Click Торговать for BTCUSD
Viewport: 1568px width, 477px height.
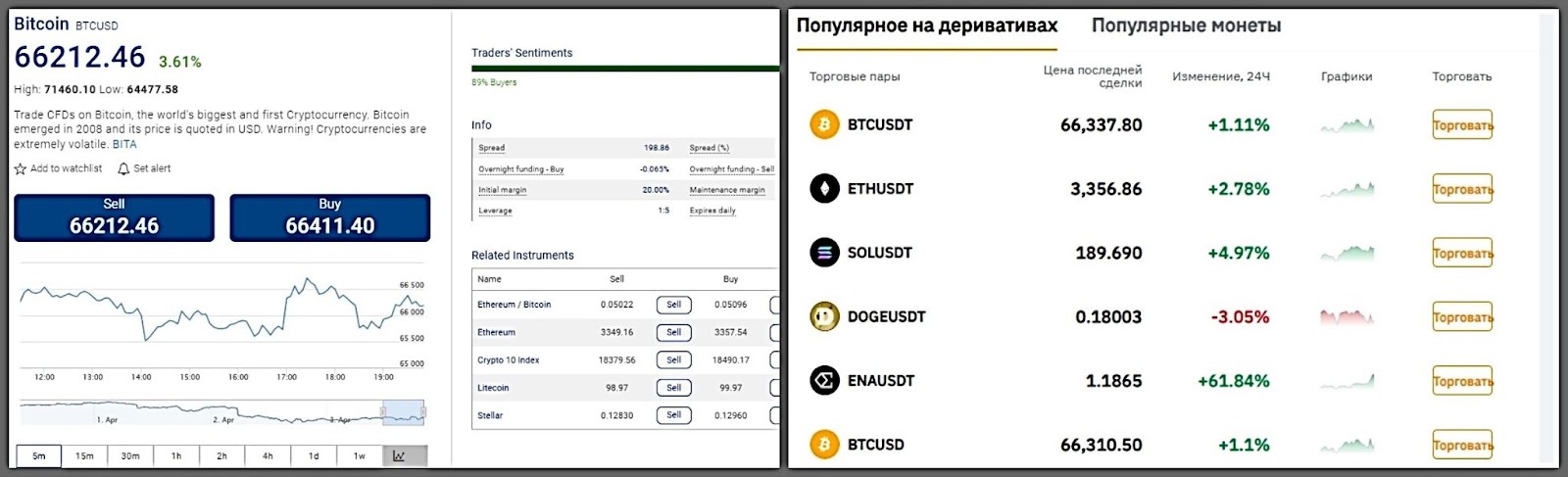(1462, 445)
